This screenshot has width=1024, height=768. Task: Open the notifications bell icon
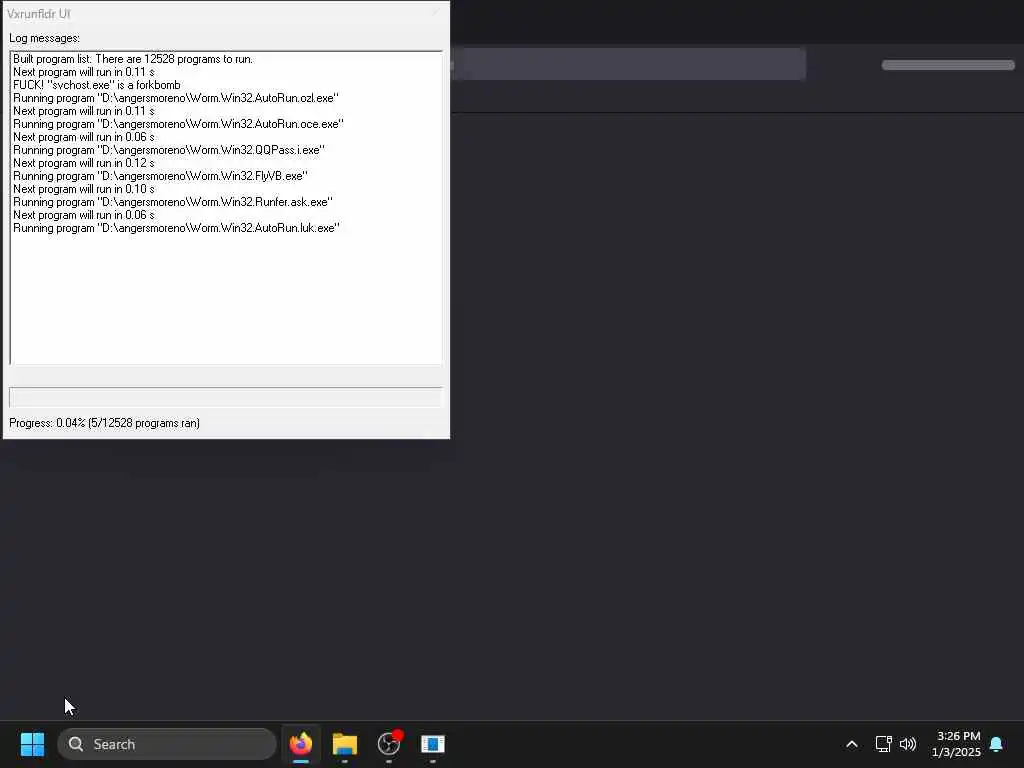(997, 744)
